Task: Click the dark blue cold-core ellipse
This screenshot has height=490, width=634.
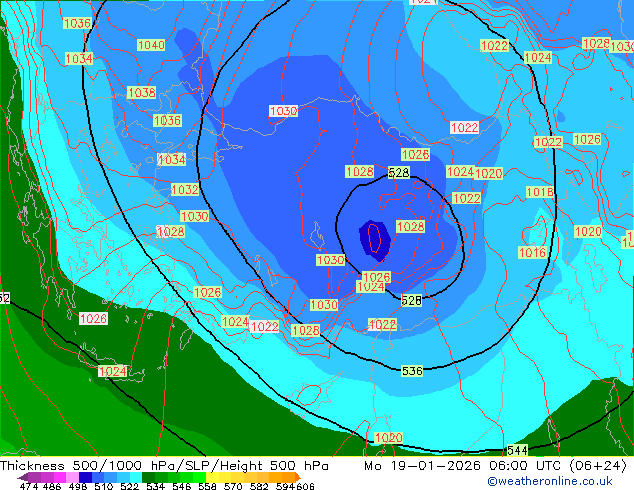Action: click(375, 239)
